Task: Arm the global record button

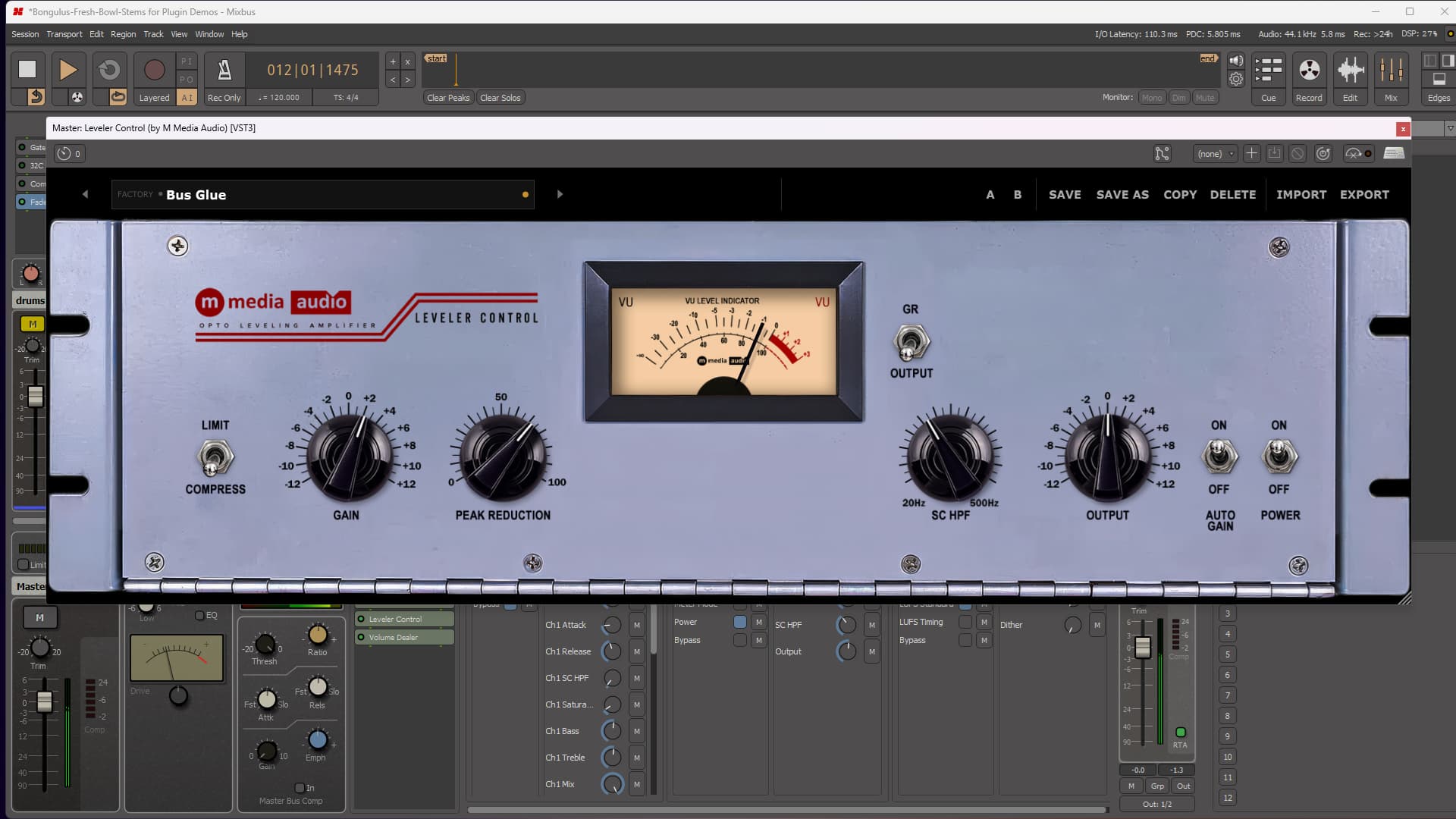Action: tap(154, 69)
